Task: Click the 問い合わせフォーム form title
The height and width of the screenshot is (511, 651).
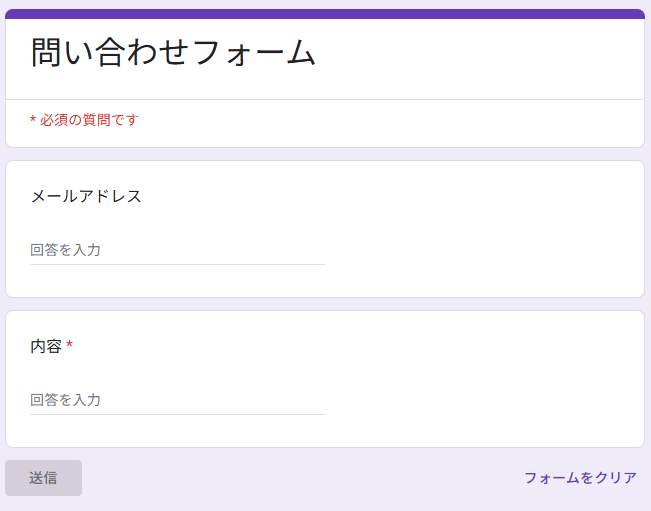Action: click(173, 52)
